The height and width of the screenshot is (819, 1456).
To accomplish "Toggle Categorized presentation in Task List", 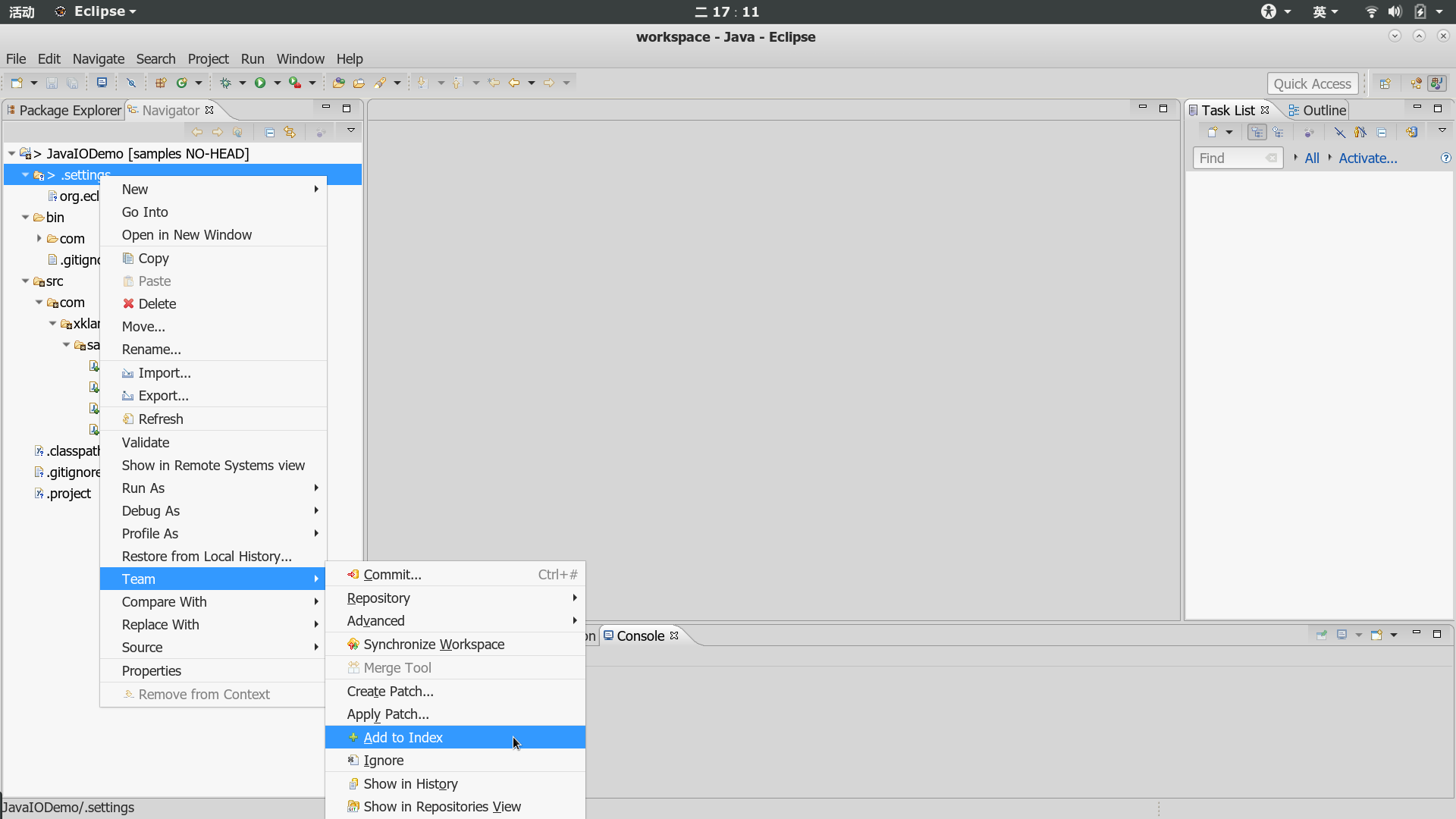I will pos(1257,132).
